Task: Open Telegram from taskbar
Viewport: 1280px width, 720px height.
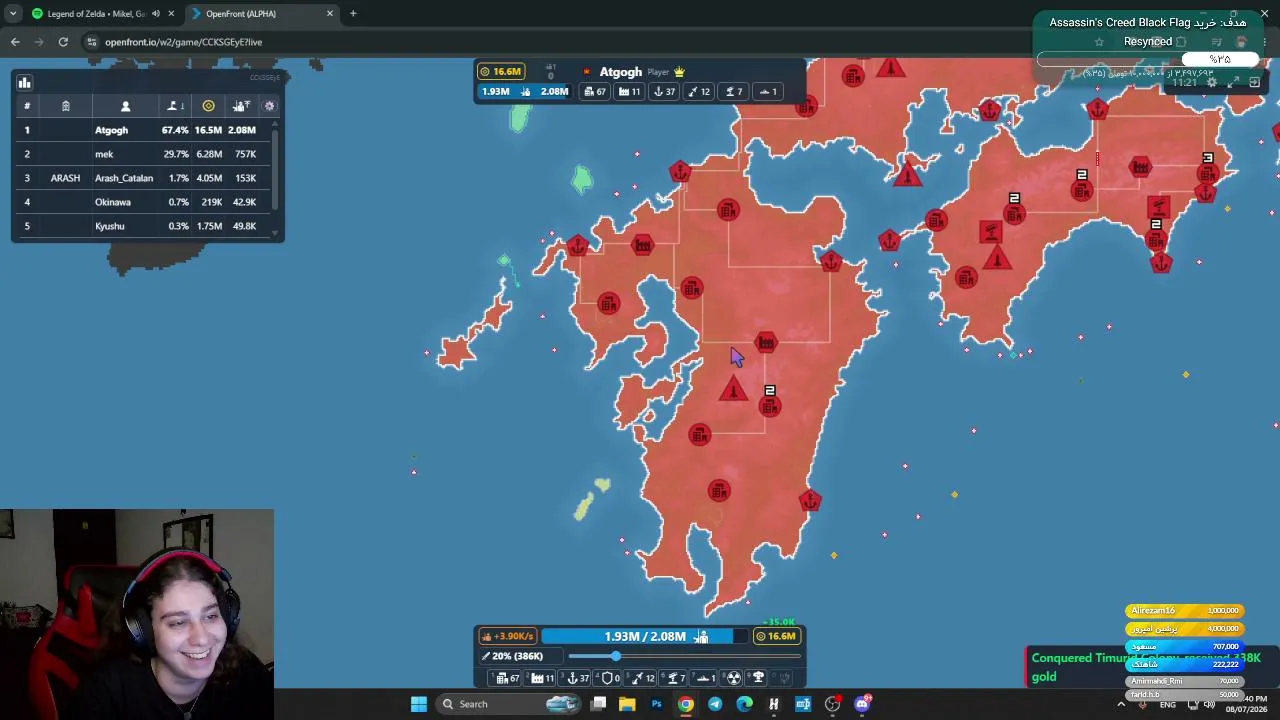Action: (x=715, y=704)
